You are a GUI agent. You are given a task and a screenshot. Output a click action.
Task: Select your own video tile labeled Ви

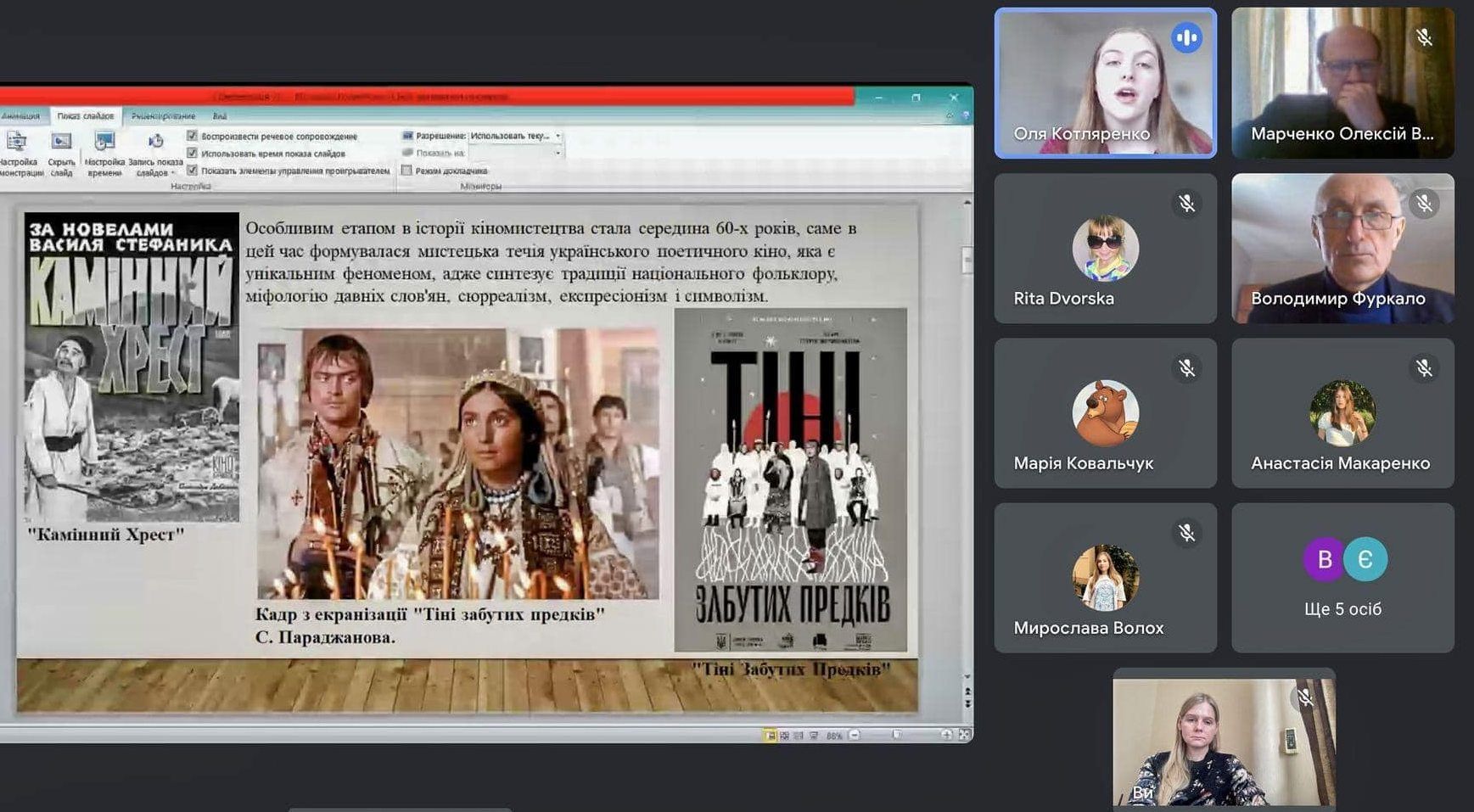click(x=1224, y=738)
